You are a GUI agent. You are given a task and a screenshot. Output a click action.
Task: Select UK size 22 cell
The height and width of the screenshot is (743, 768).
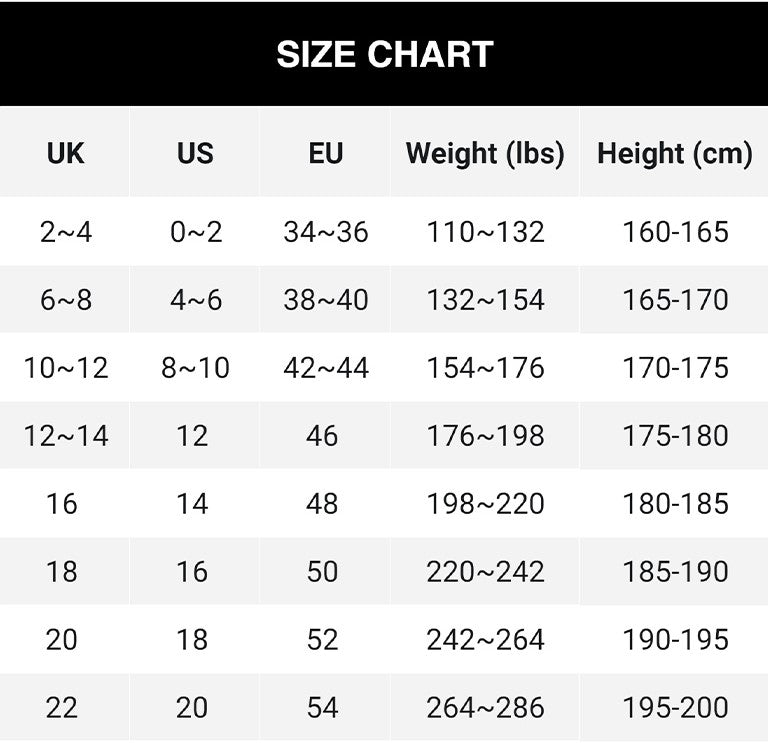pos(62,708)
